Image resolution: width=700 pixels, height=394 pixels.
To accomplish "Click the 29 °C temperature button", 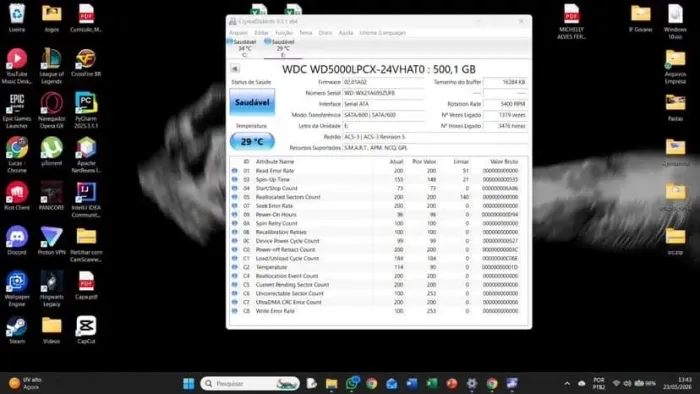I will [252, 141].
